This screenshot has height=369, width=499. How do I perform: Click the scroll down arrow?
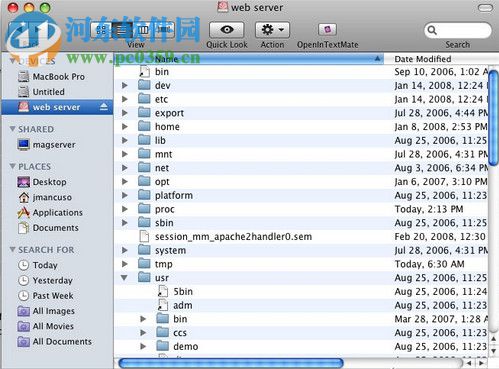[494, 351]
